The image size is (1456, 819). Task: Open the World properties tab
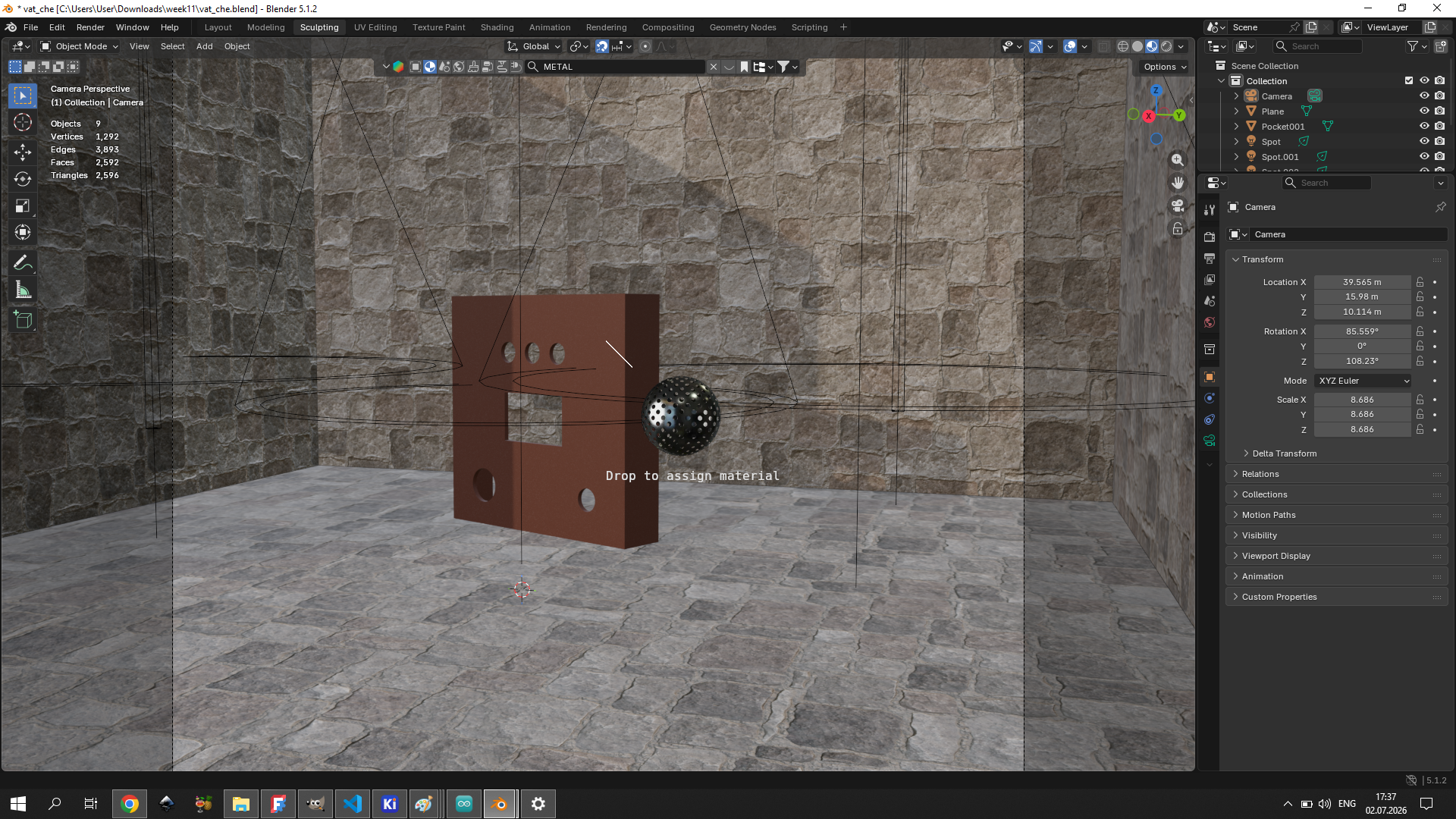1210,322
